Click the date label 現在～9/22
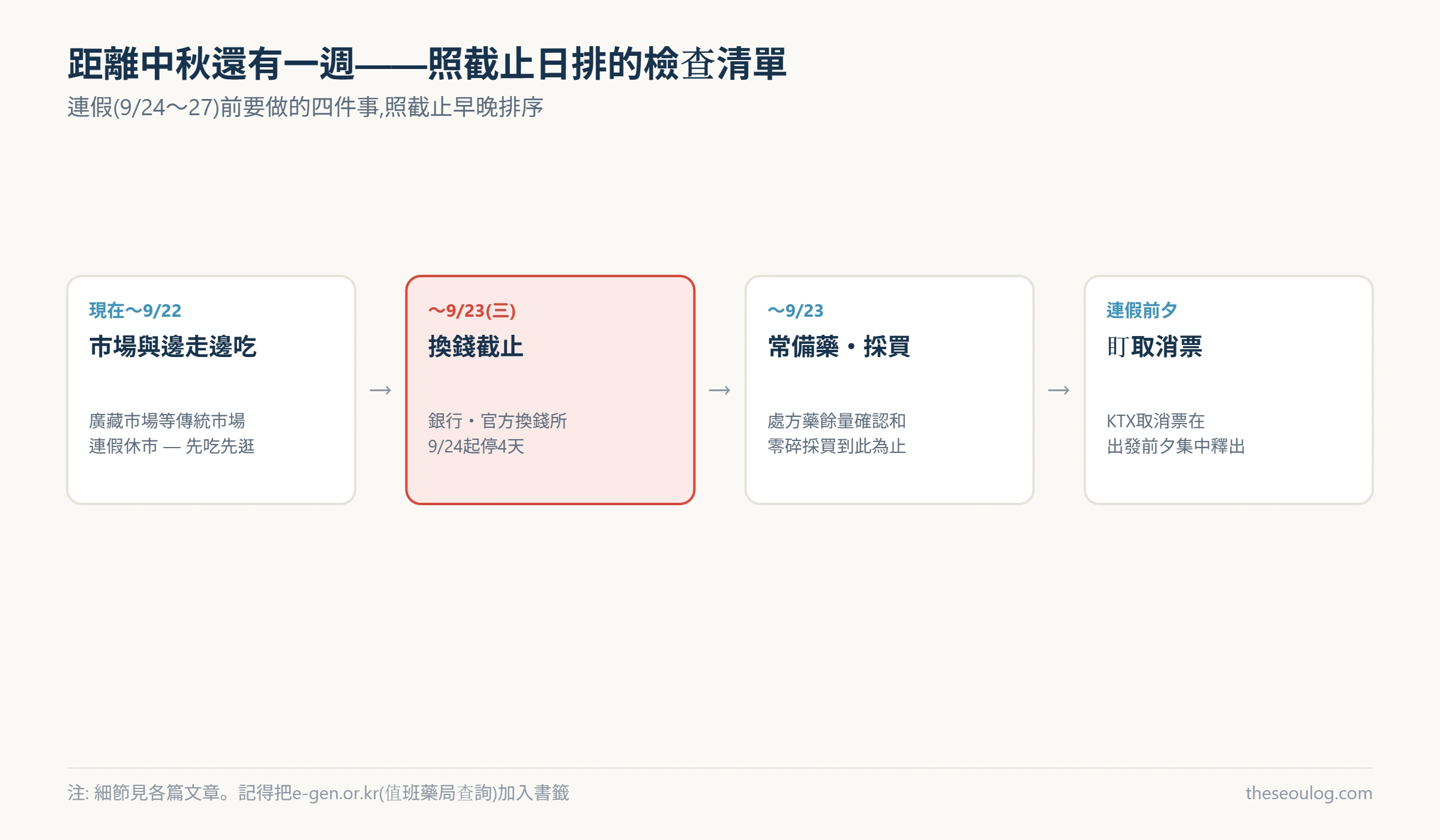Image resolution: width=1440 pixels, height=840 pixels. [135, 310]
